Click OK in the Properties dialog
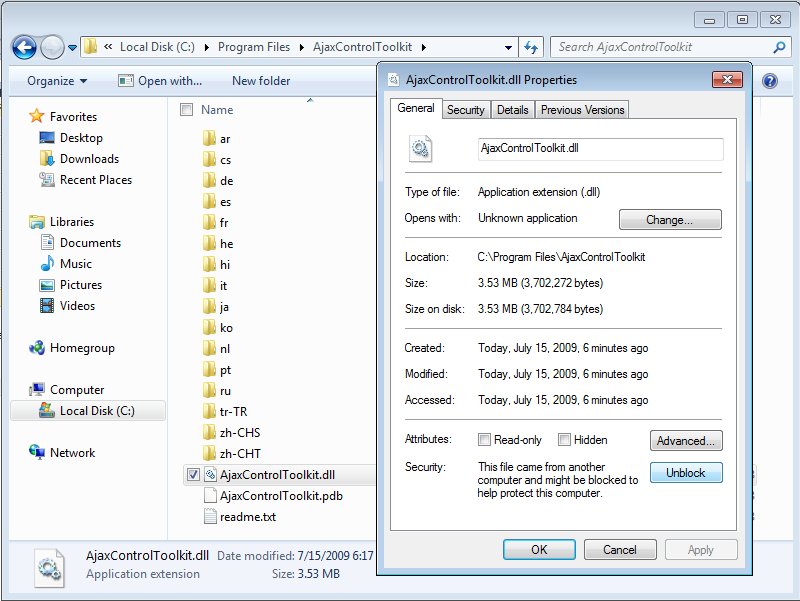 [x=539, y=549]
